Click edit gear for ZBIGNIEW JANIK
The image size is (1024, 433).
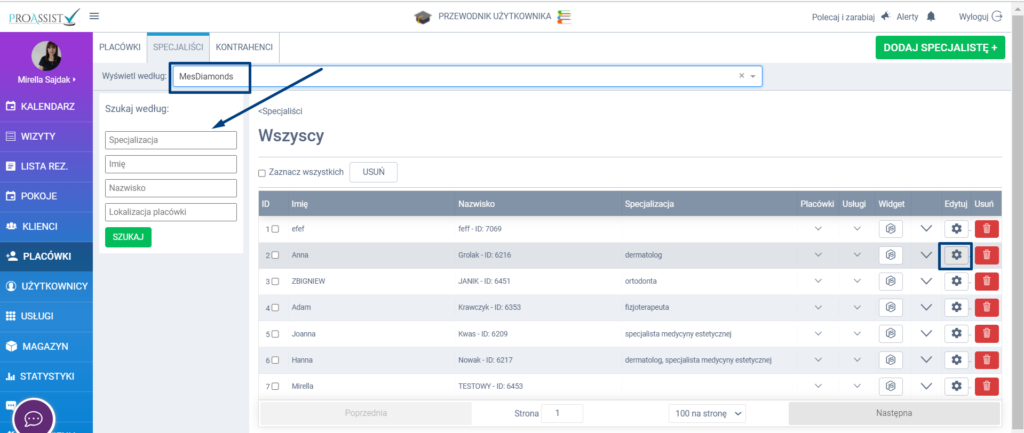pyautogui.click(x=956, y=281)
